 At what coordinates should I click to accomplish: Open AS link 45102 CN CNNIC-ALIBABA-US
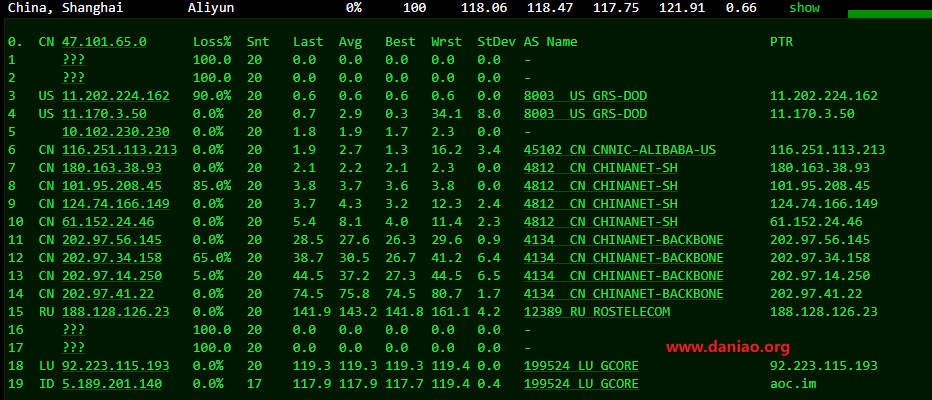pyautogui.click(x=620, y=150)
